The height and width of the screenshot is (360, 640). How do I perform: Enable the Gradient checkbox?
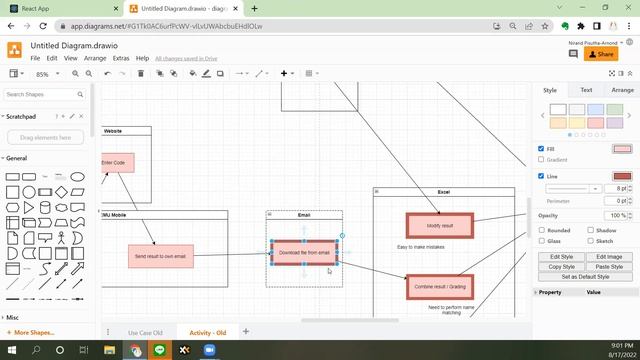[x=541, y=159]
